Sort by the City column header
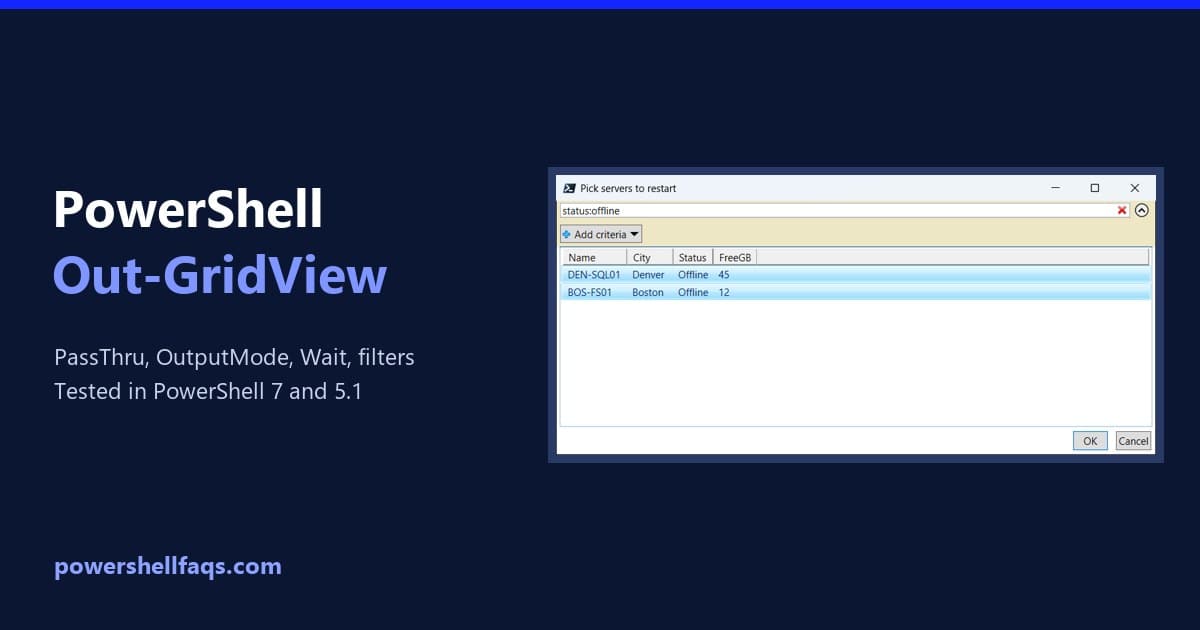The height and width of the screenshot is (630, 1200). (650, 257)
